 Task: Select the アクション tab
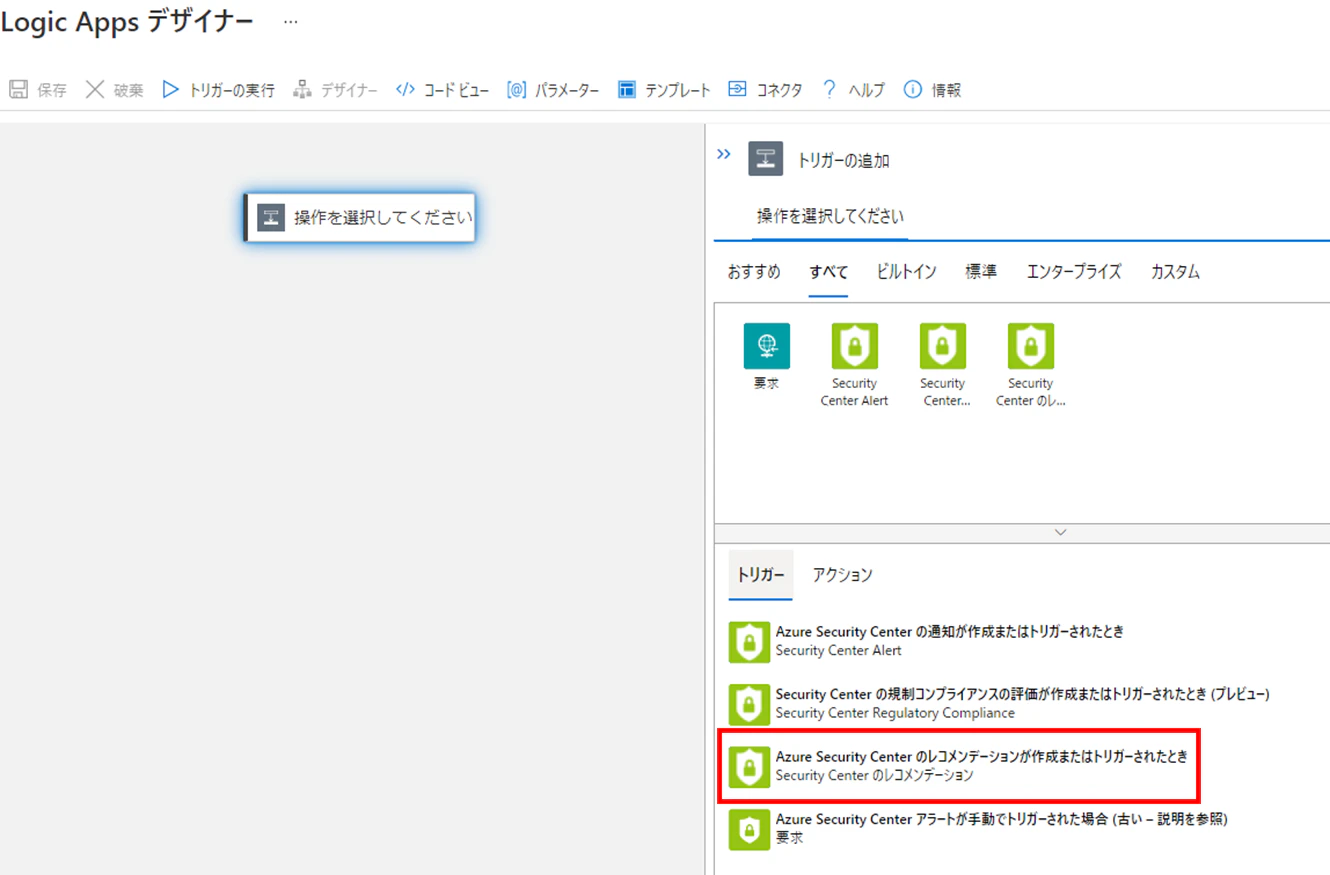842,575
